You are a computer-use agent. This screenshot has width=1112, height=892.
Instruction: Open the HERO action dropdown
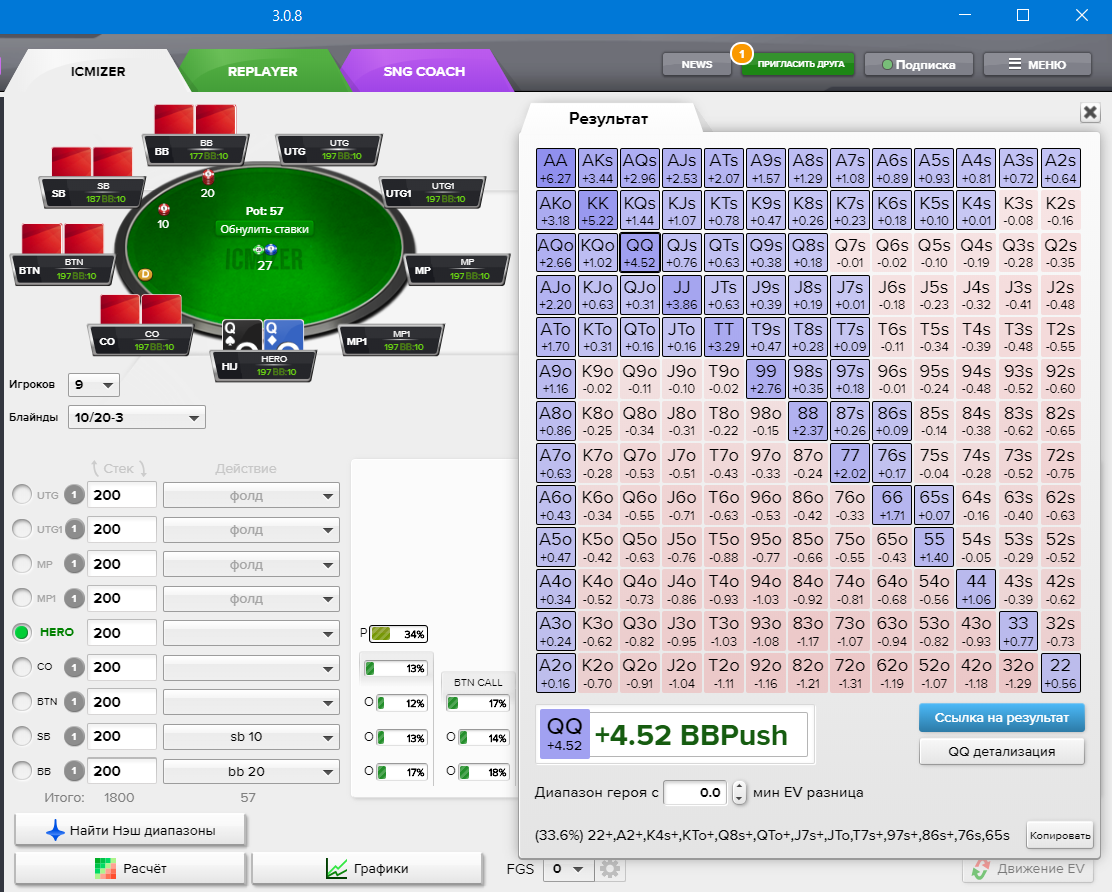click(x=251, y=633)
